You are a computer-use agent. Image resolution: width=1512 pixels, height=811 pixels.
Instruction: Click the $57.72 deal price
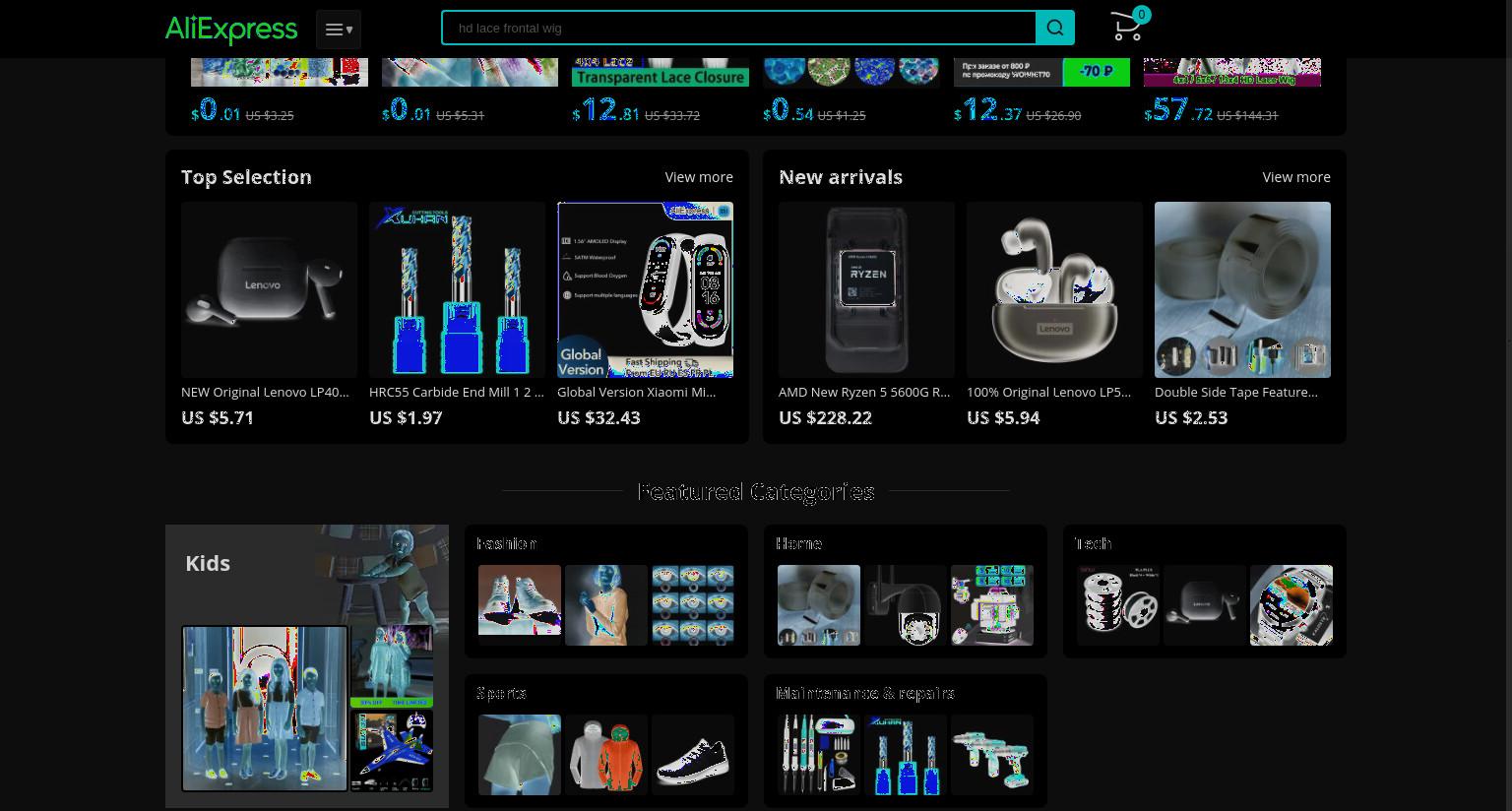(1177, 109)
